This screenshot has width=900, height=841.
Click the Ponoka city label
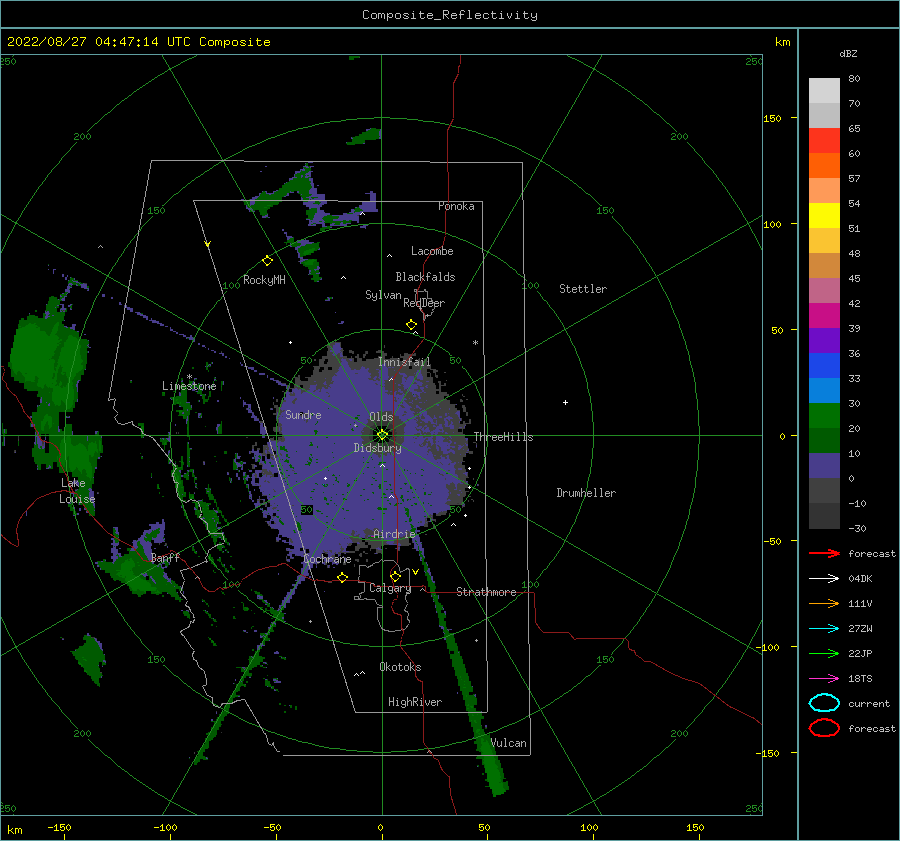456,206
